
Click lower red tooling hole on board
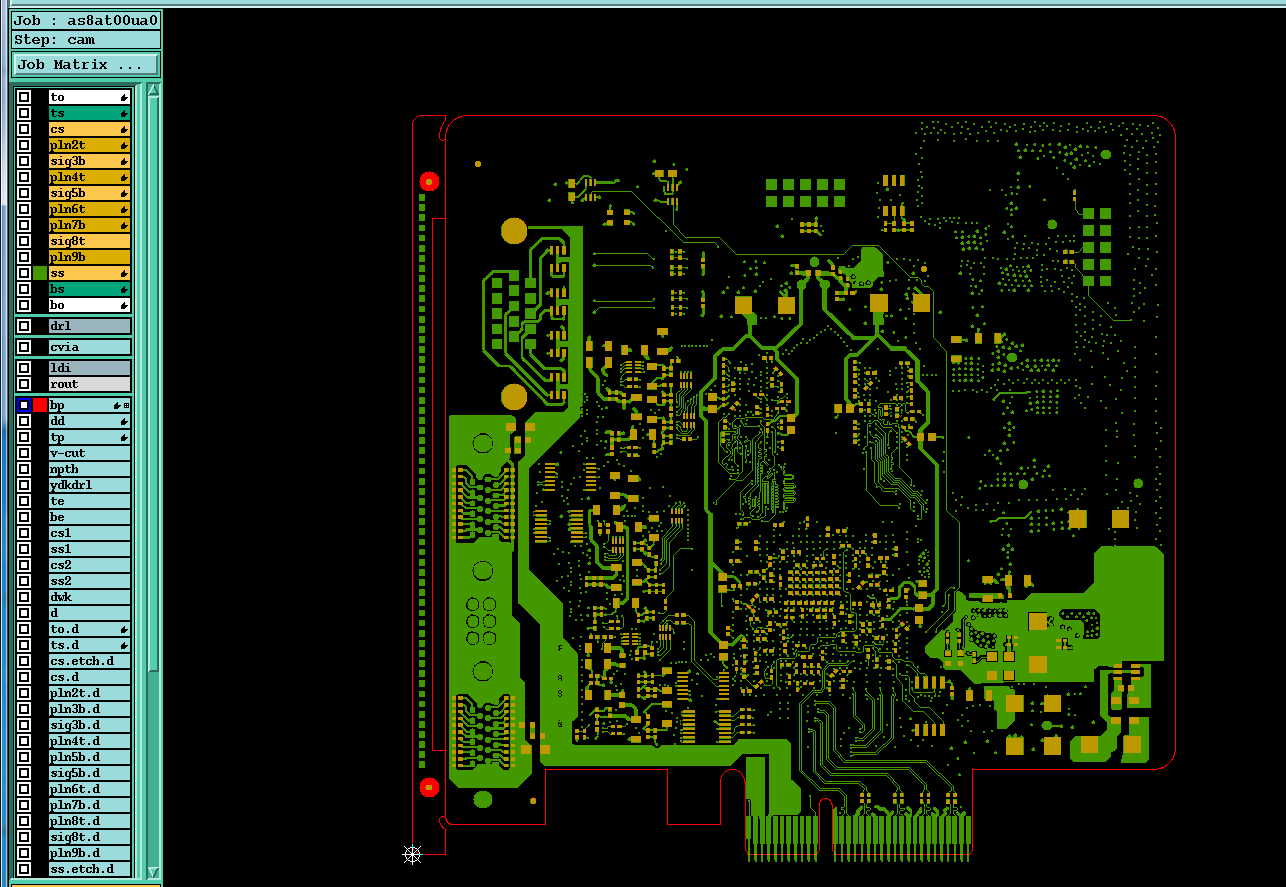tap(429, 787)
